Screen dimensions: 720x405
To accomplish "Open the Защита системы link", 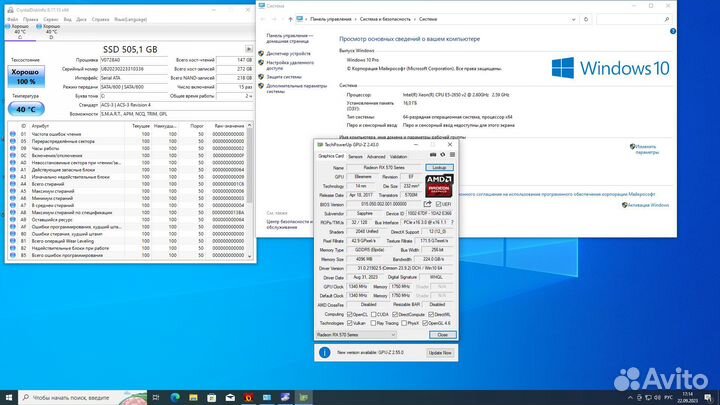I will click(x=284, y=77).
